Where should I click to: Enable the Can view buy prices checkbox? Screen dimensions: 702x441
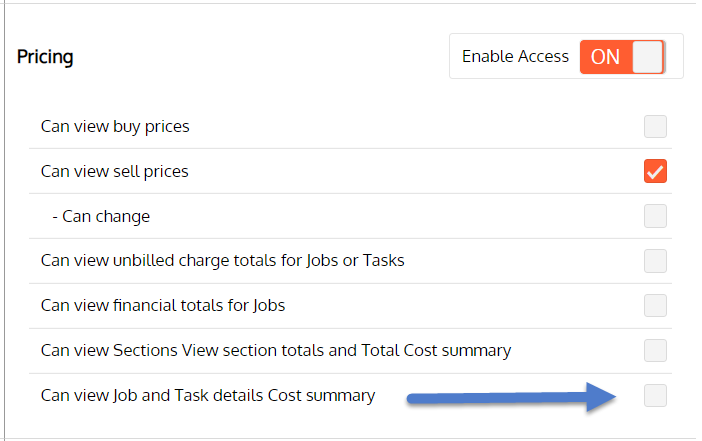tap(655, 127)
